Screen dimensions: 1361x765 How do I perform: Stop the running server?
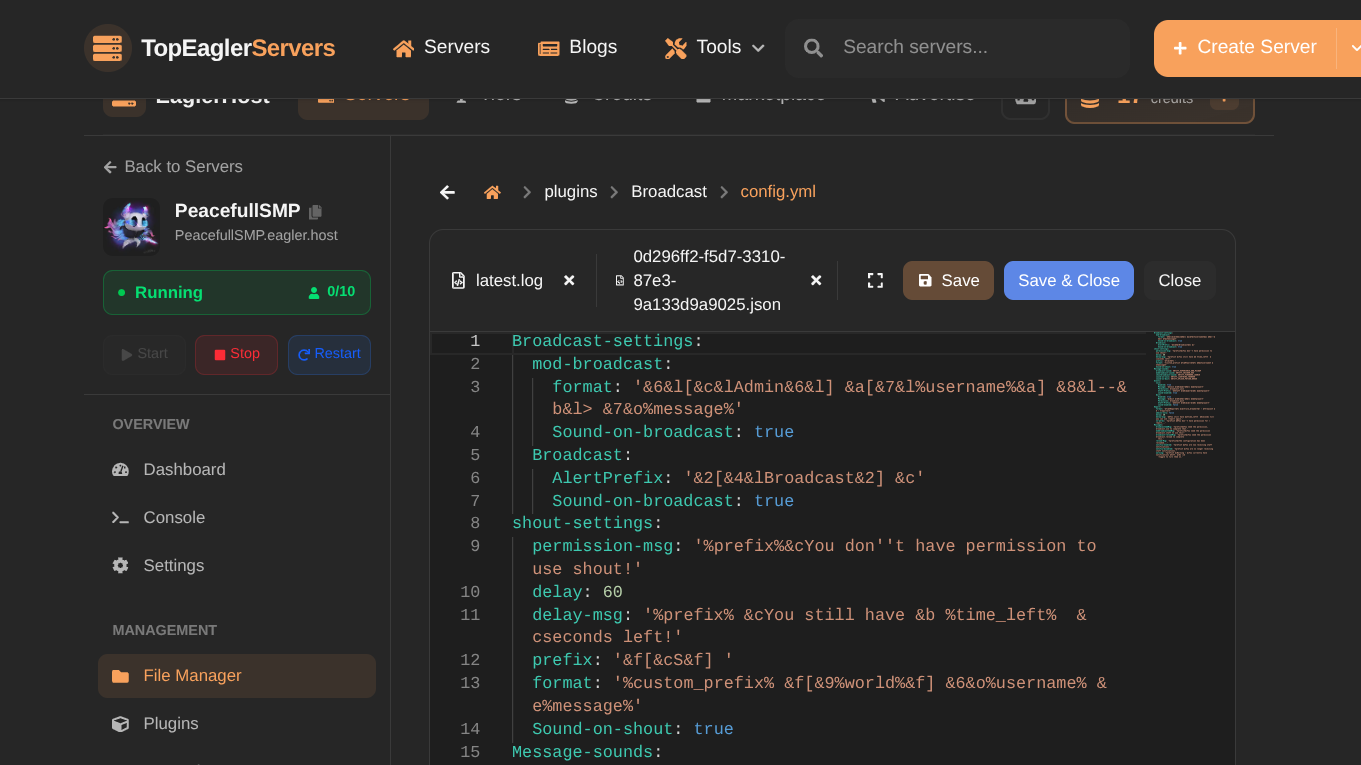coord(236,354)
